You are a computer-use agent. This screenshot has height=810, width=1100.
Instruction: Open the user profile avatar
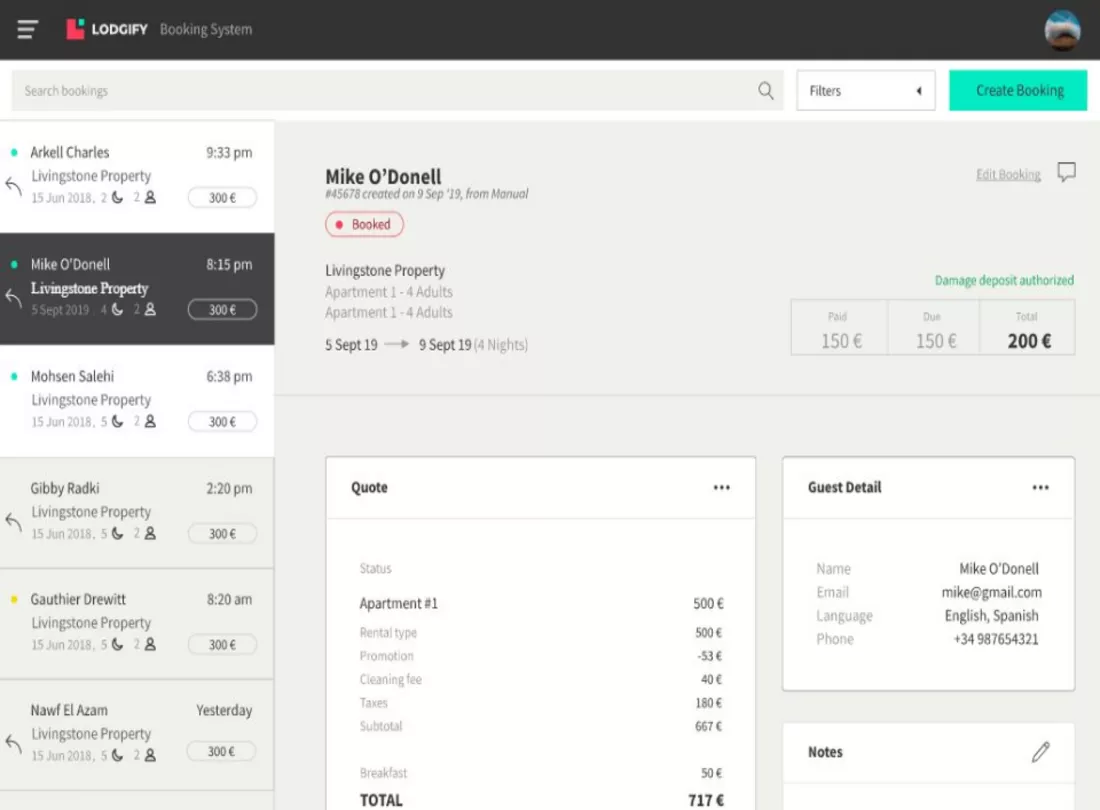pyautogui.click(x=1062, y=30)
